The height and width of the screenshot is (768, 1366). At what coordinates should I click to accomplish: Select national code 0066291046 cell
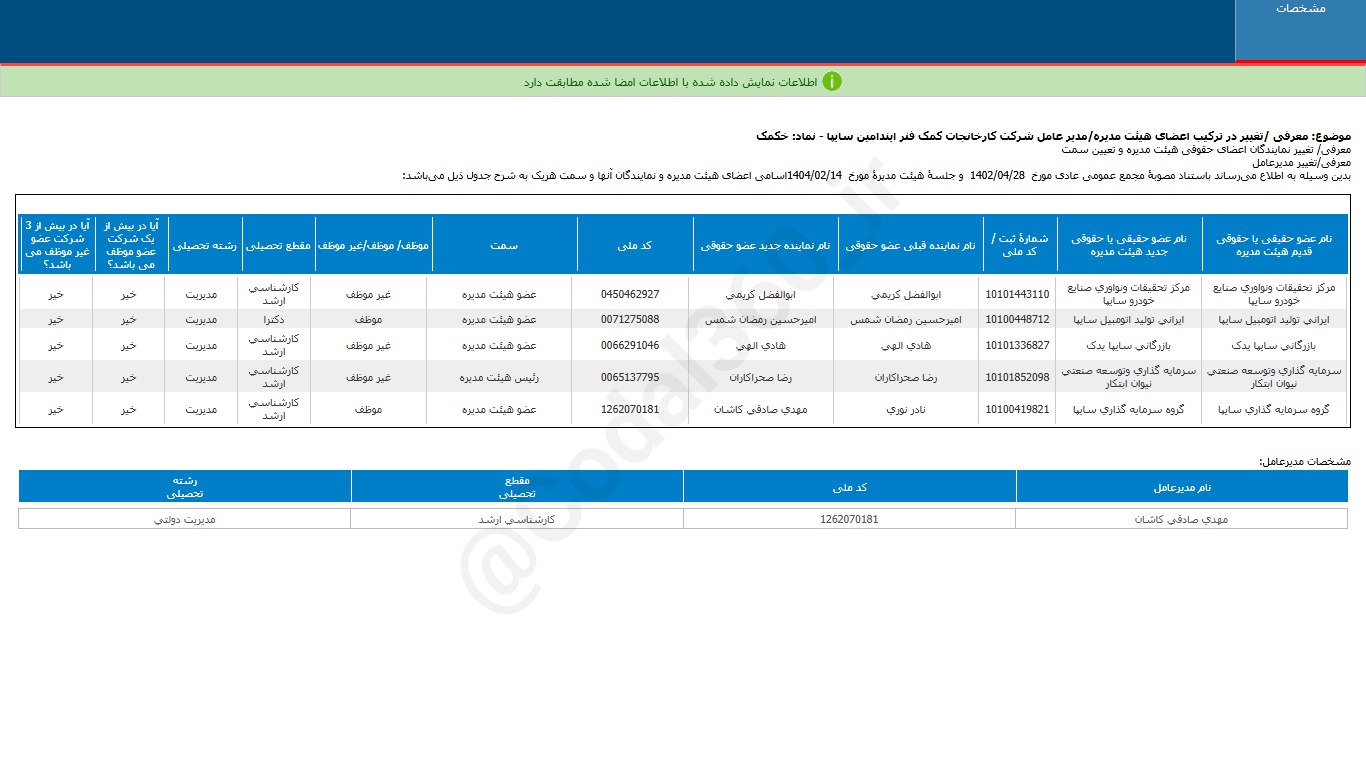click(630, 346)
